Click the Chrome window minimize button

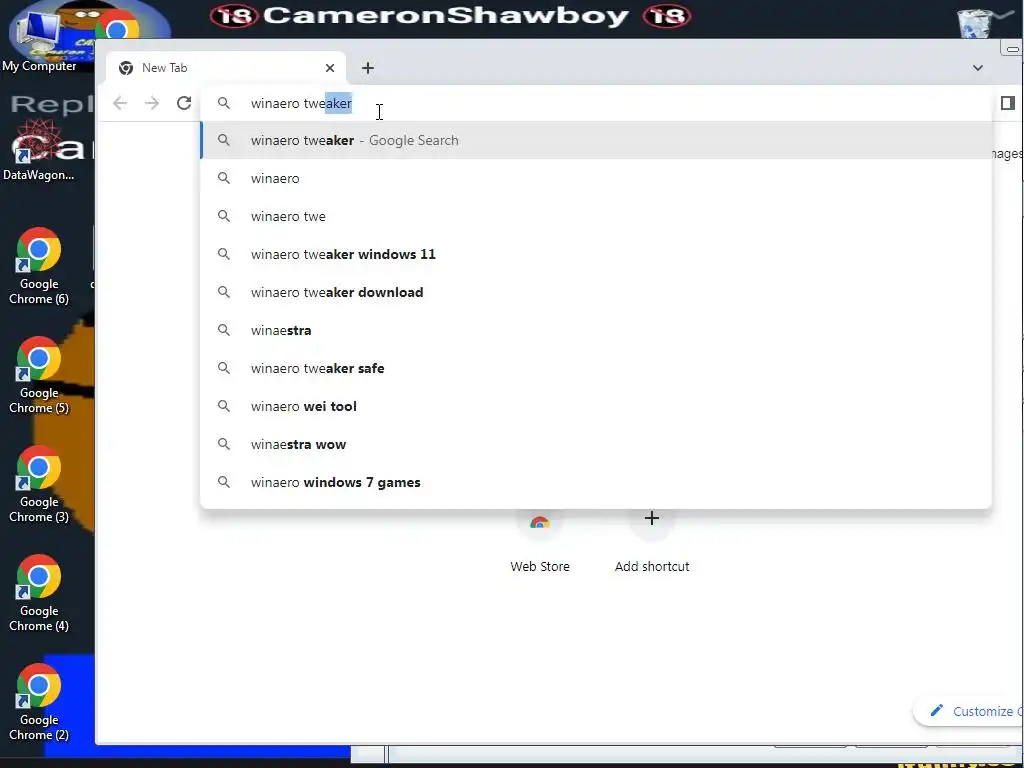[x=1012, y=48]
